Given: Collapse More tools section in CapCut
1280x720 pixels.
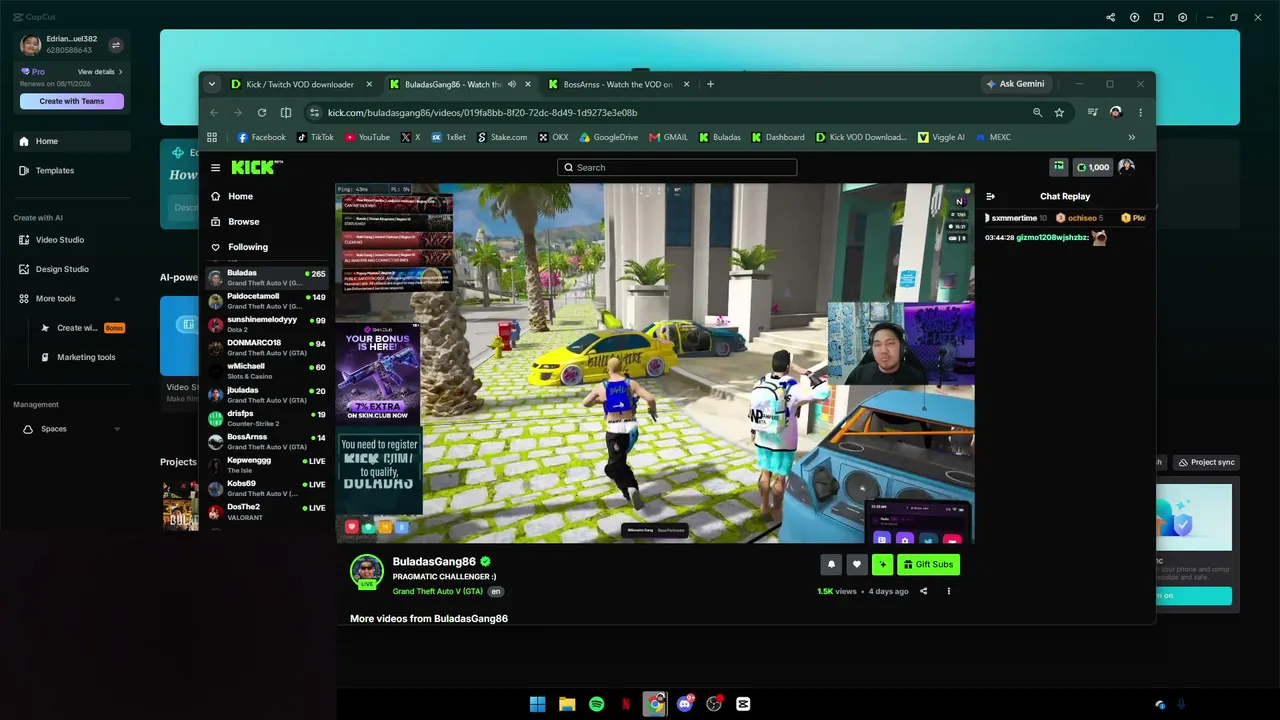Looking at the screenshot, I should click(x=117, y=299).
